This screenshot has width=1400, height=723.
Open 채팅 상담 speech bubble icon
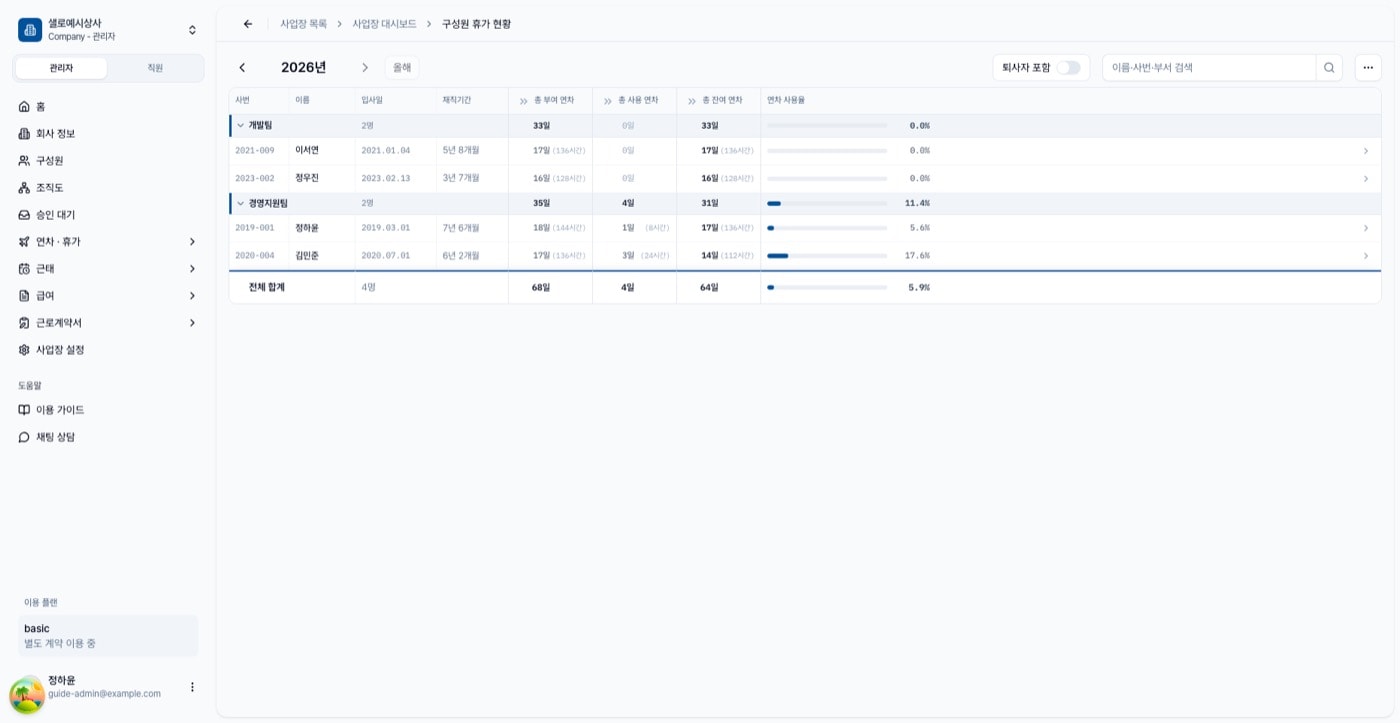pos(25,436)
